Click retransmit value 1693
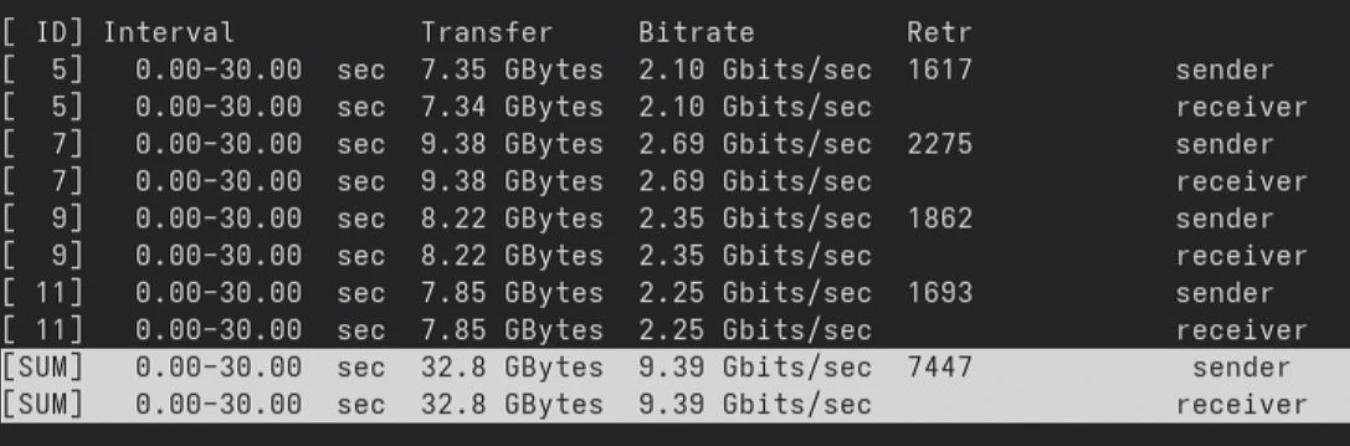 click(x=939, y=293)
